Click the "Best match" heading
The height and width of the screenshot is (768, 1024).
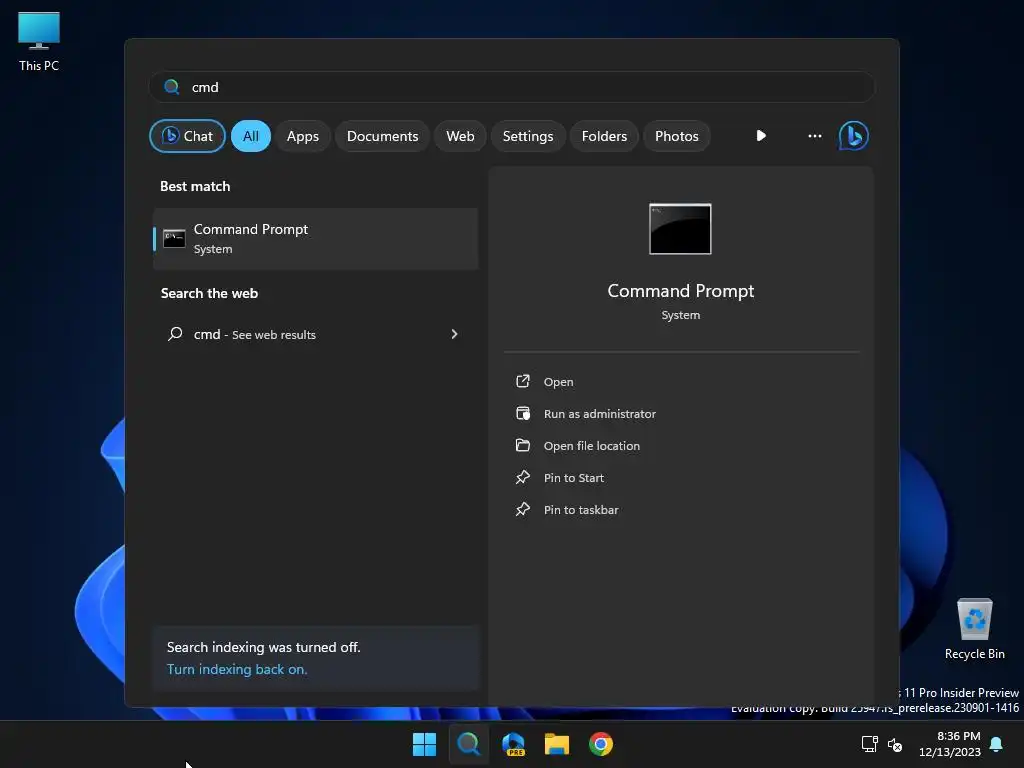click(x=195, y=186)
